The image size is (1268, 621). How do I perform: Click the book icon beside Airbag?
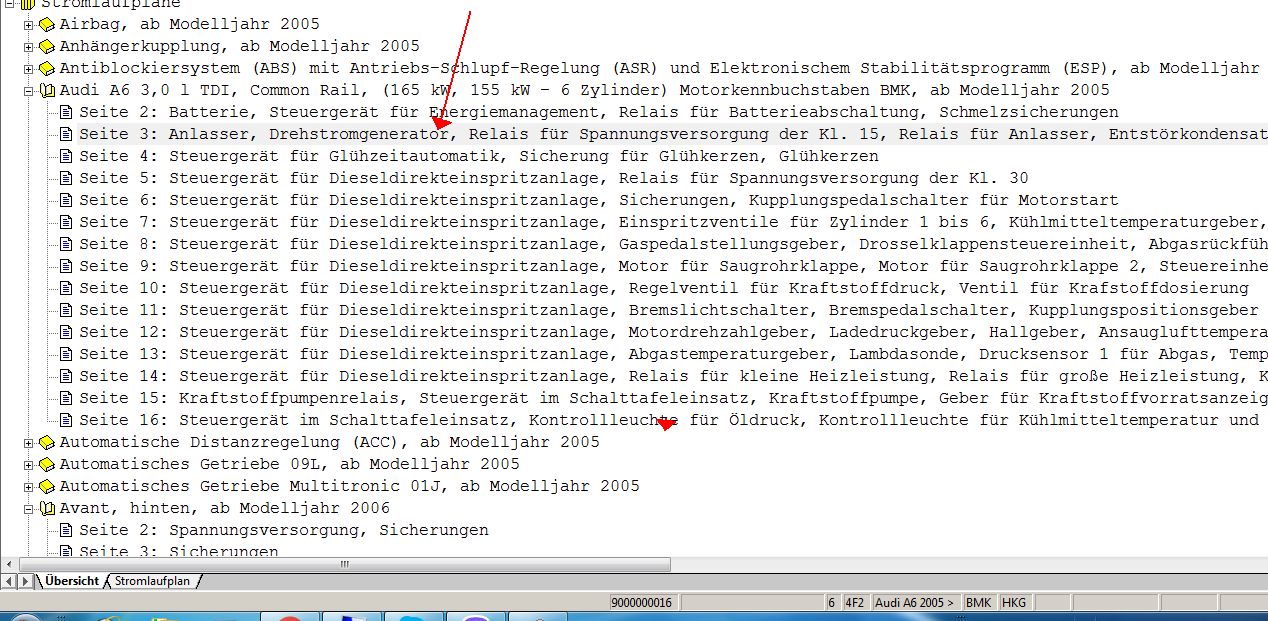point(46,24)
